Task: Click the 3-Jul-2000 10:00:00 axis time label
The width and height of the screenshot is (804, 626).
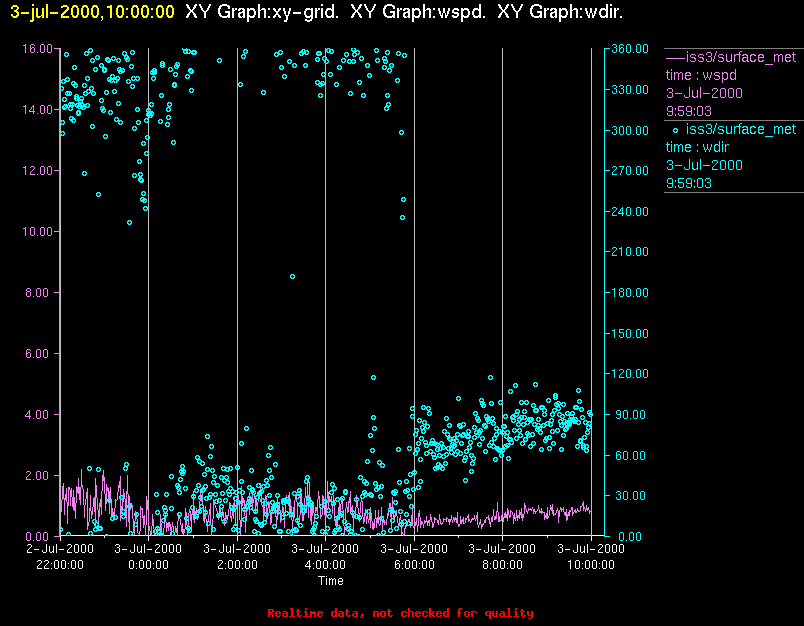Action: tap(591, 557)
